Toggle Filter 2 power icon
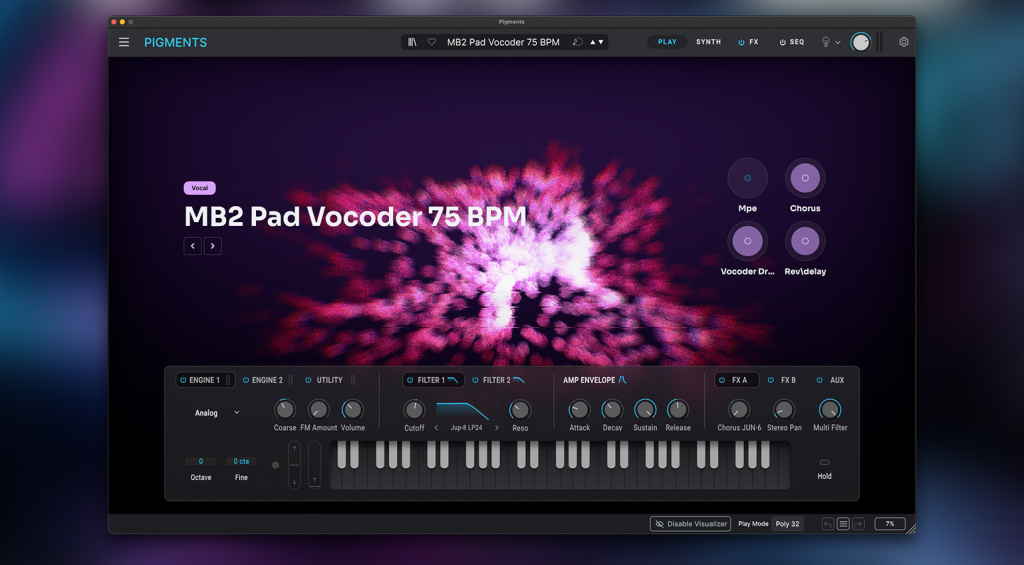The image size is (1024, 565). click(x=475, y=380)
